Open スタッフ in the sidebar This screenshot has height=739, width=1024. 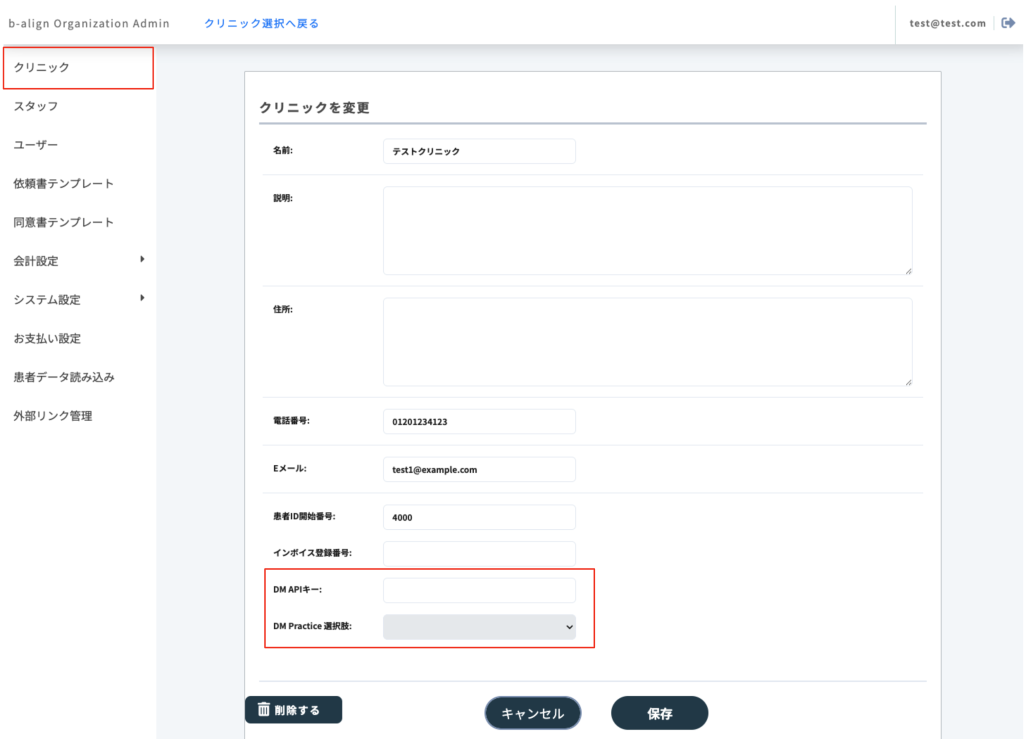pos(36,106)
